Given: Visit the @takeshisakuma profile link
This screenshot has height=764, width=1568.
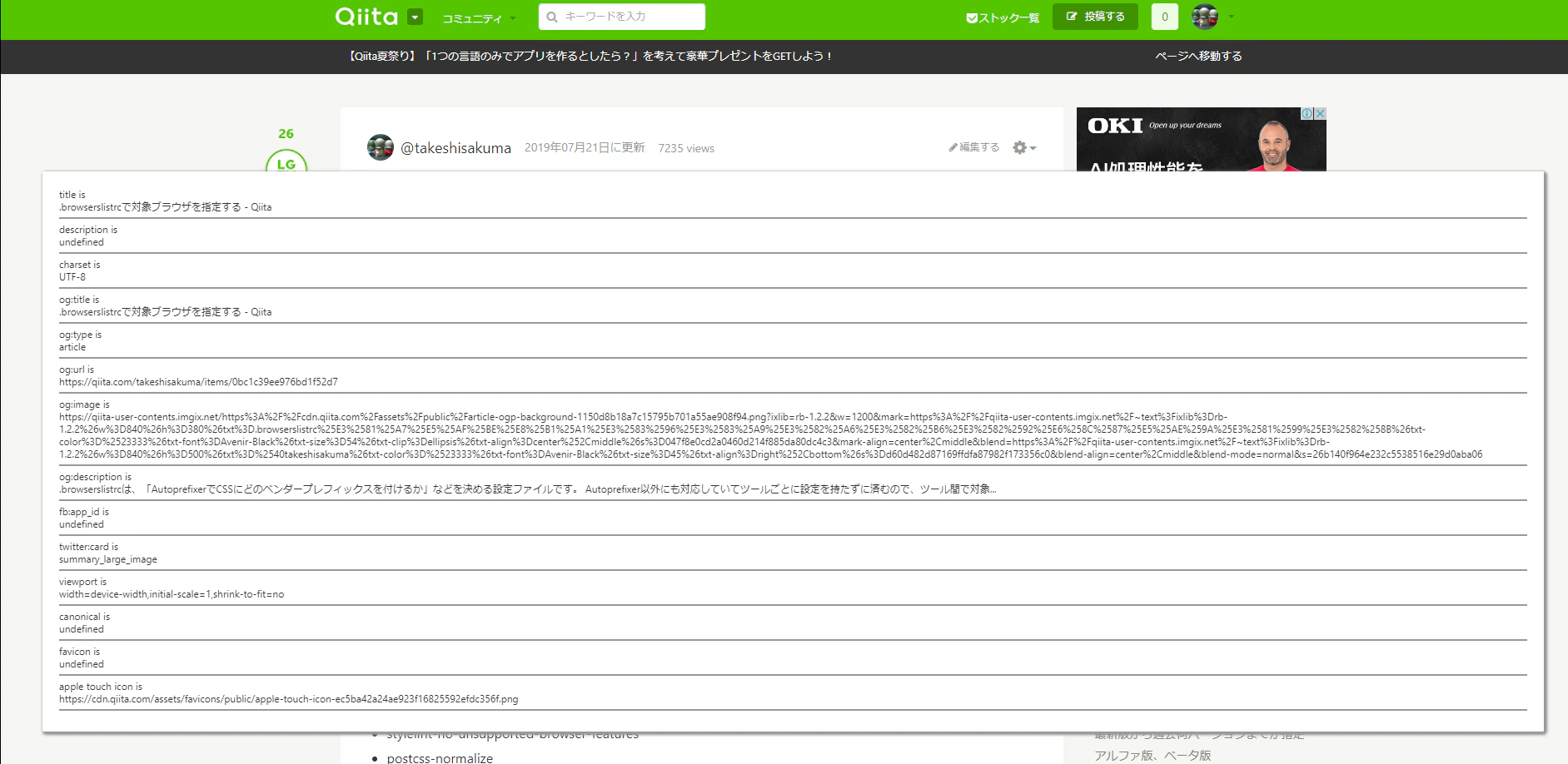Looking at the screenshot, I should 455,148.
